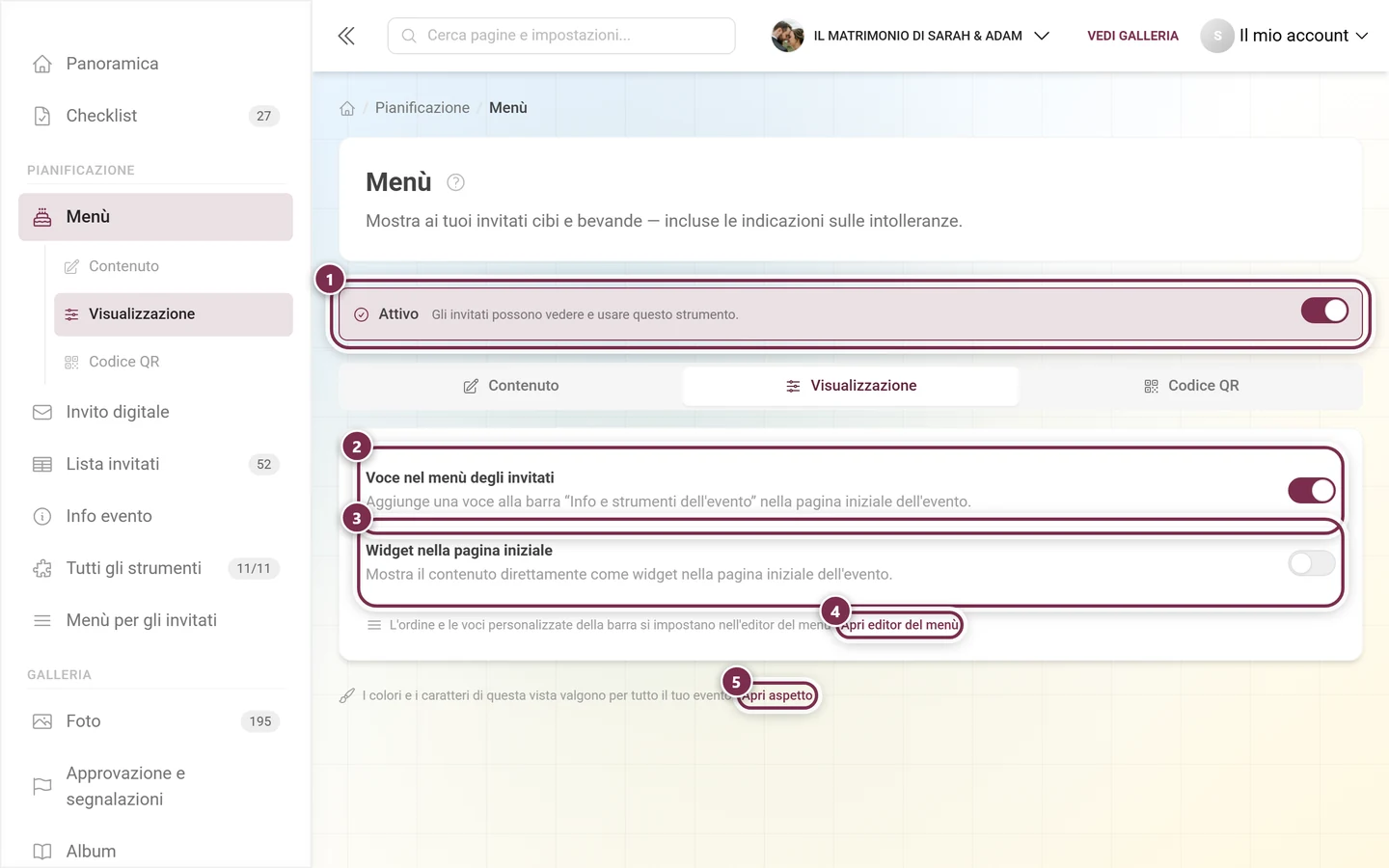
Task: Click the account avatar circle
Action: [1217, 36]
